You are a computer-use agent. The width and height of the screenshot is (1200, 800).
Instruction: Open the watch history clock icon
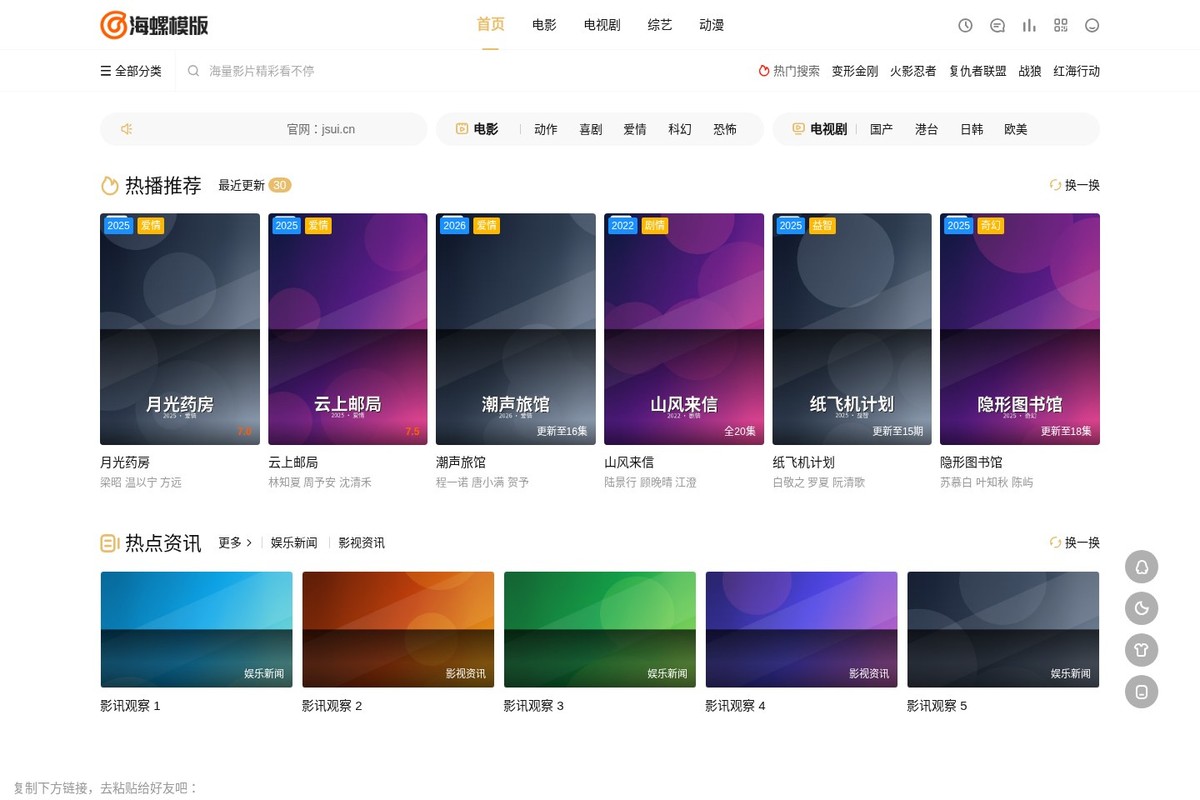point(965,25)
